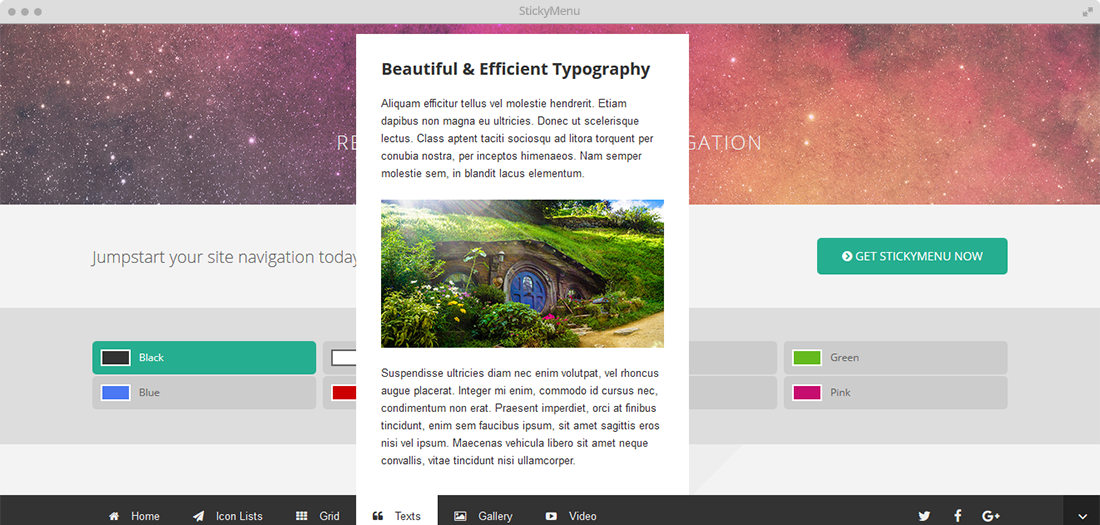Image resolution: width=1100 pixels, height=525 pixels.
Task: Open the Facebook social link
Action: click(x=958, y=516)
